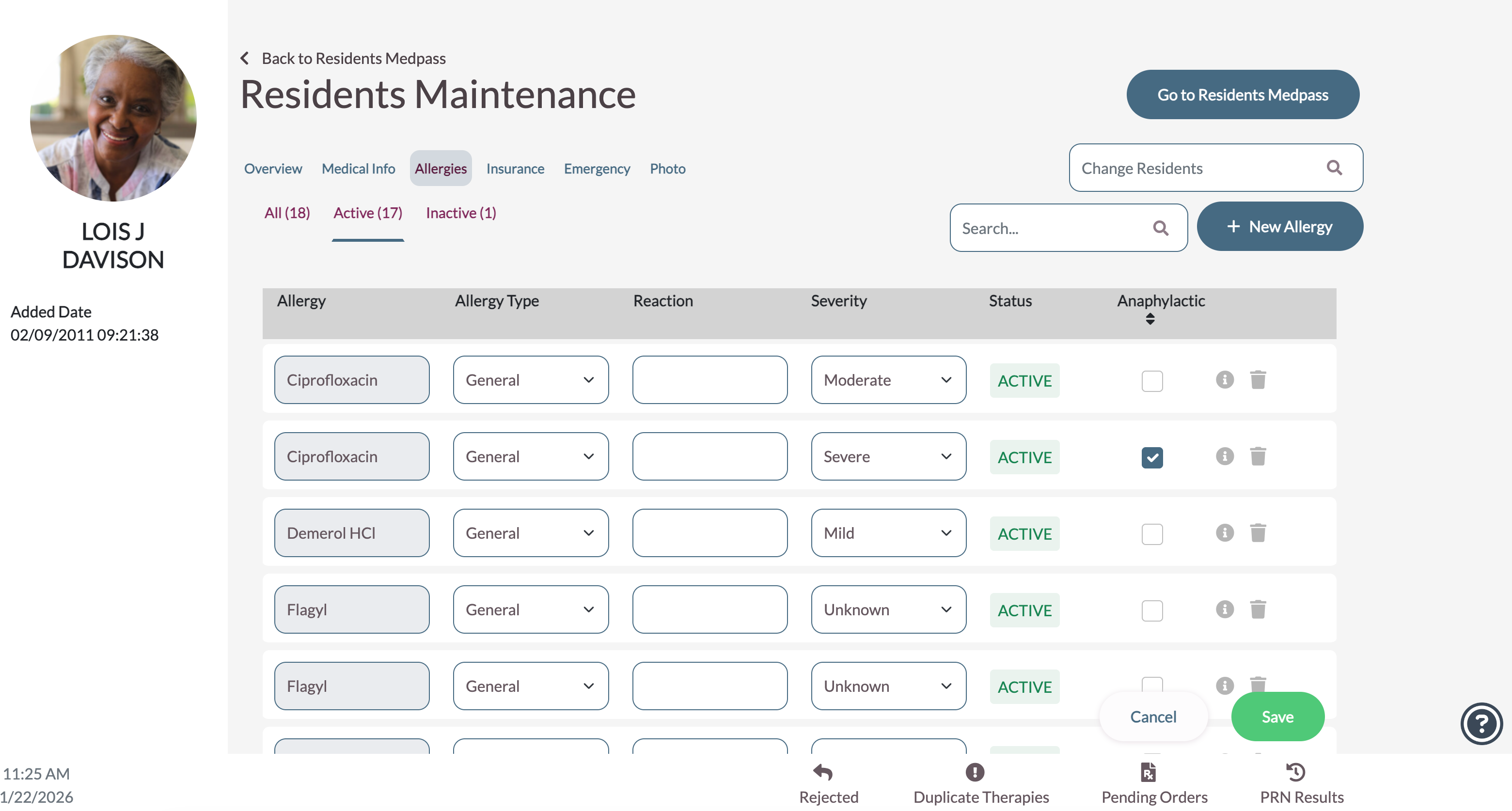The image size is (1512, 811).
Task: Open the Rejected orders icon
Action: click(x=822, y=772)
